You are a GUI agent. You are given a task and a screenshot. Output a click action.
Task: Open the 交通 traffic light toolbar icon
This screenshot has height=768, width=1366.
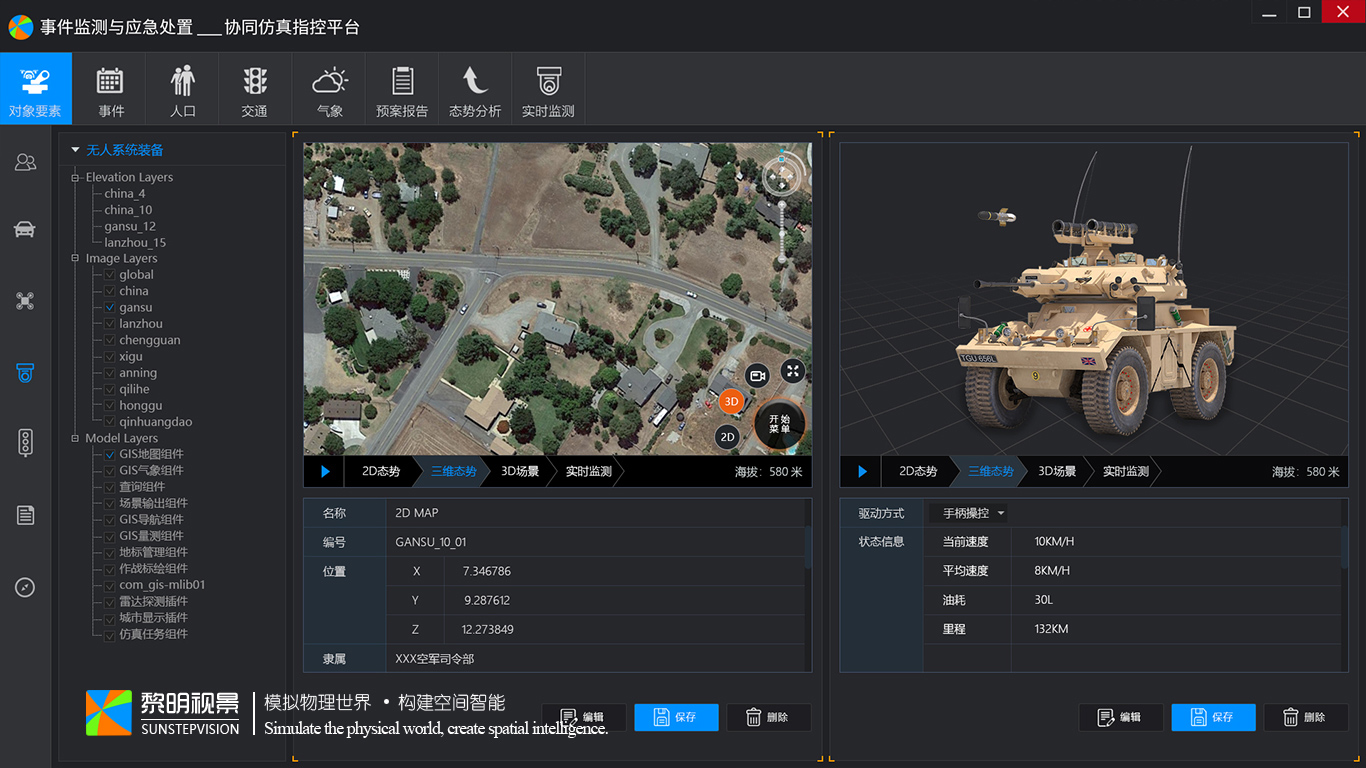coord(255,89)
